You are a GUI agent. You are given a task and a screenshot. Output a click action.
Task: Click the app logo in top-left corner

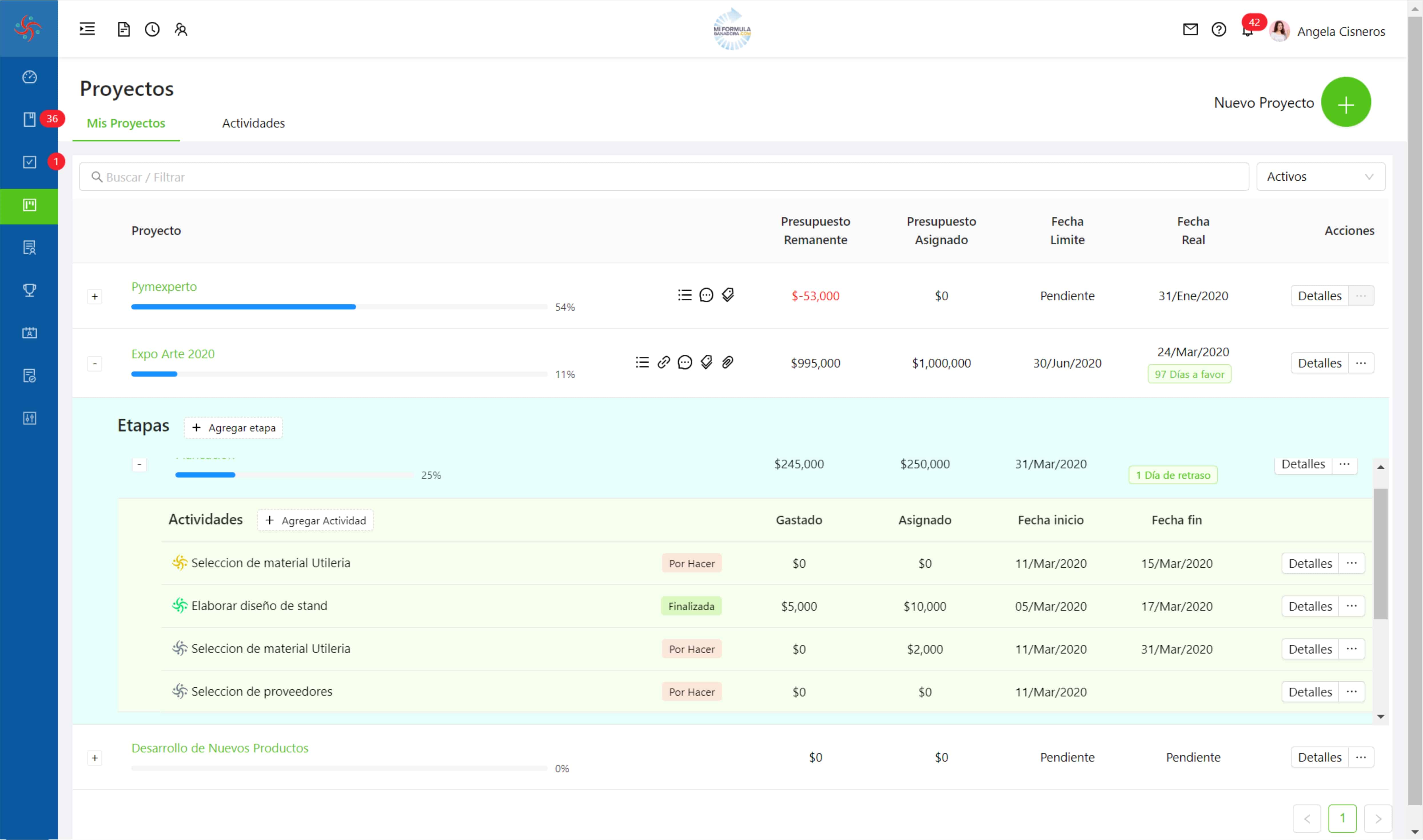point(28,28)
